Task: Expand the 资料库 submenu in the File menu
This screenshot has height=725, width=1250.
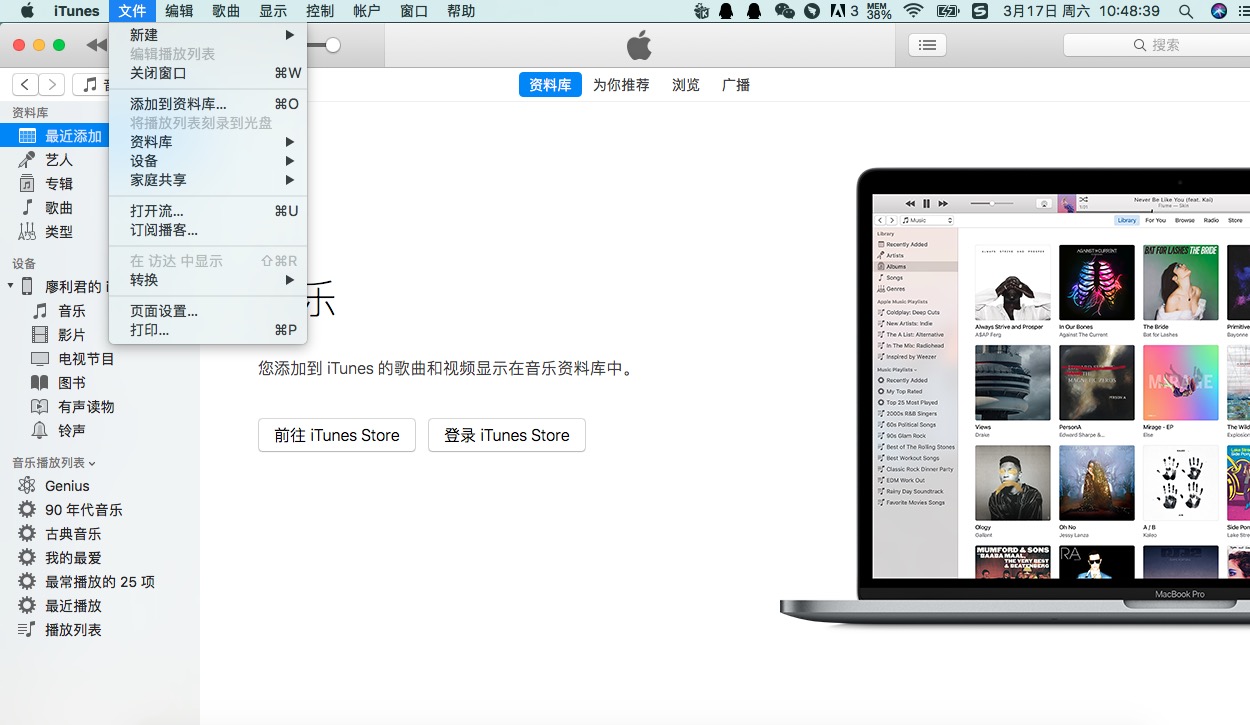Action: (208, 142)
